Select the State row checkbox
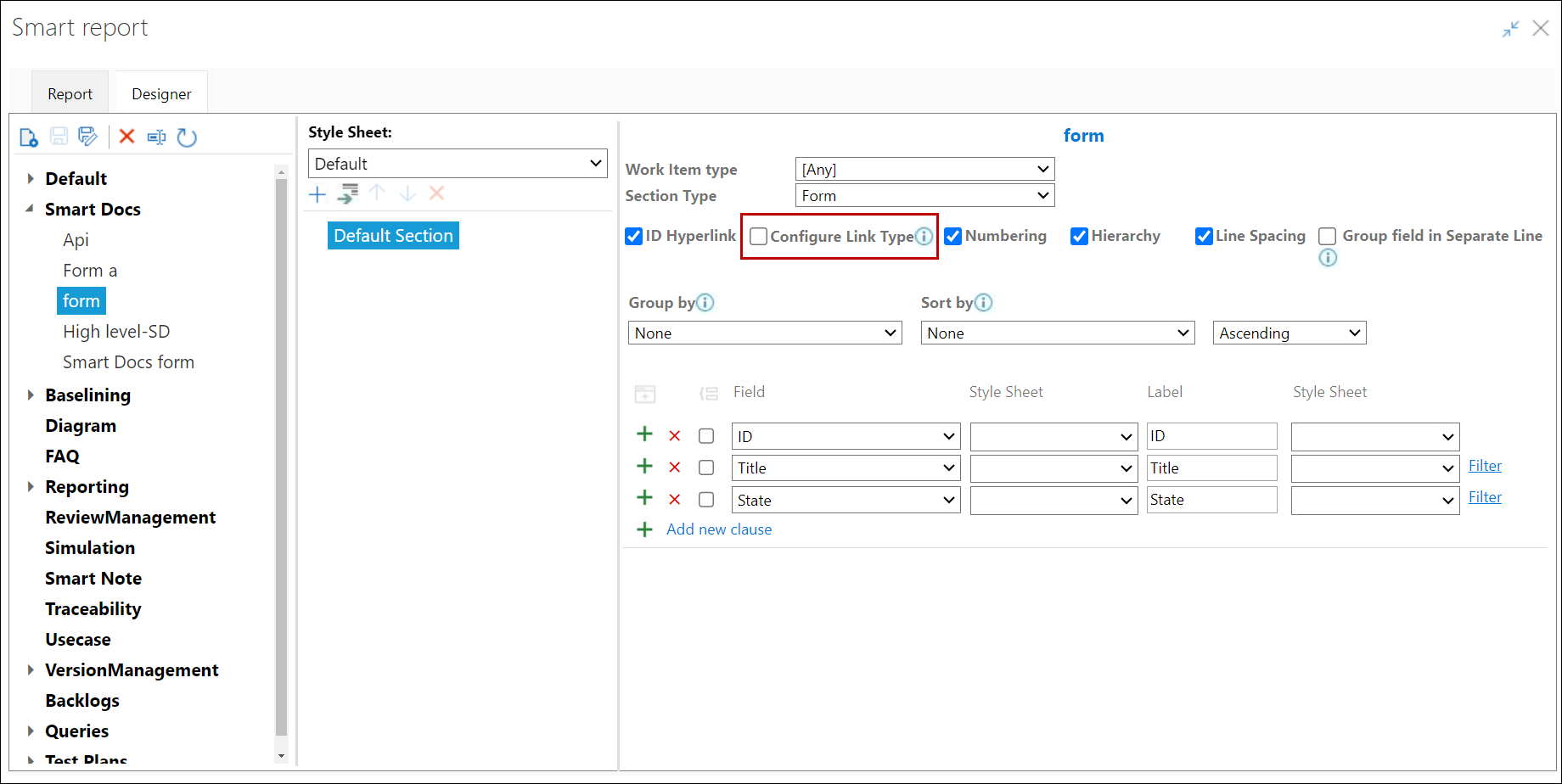 coord(706,500)
